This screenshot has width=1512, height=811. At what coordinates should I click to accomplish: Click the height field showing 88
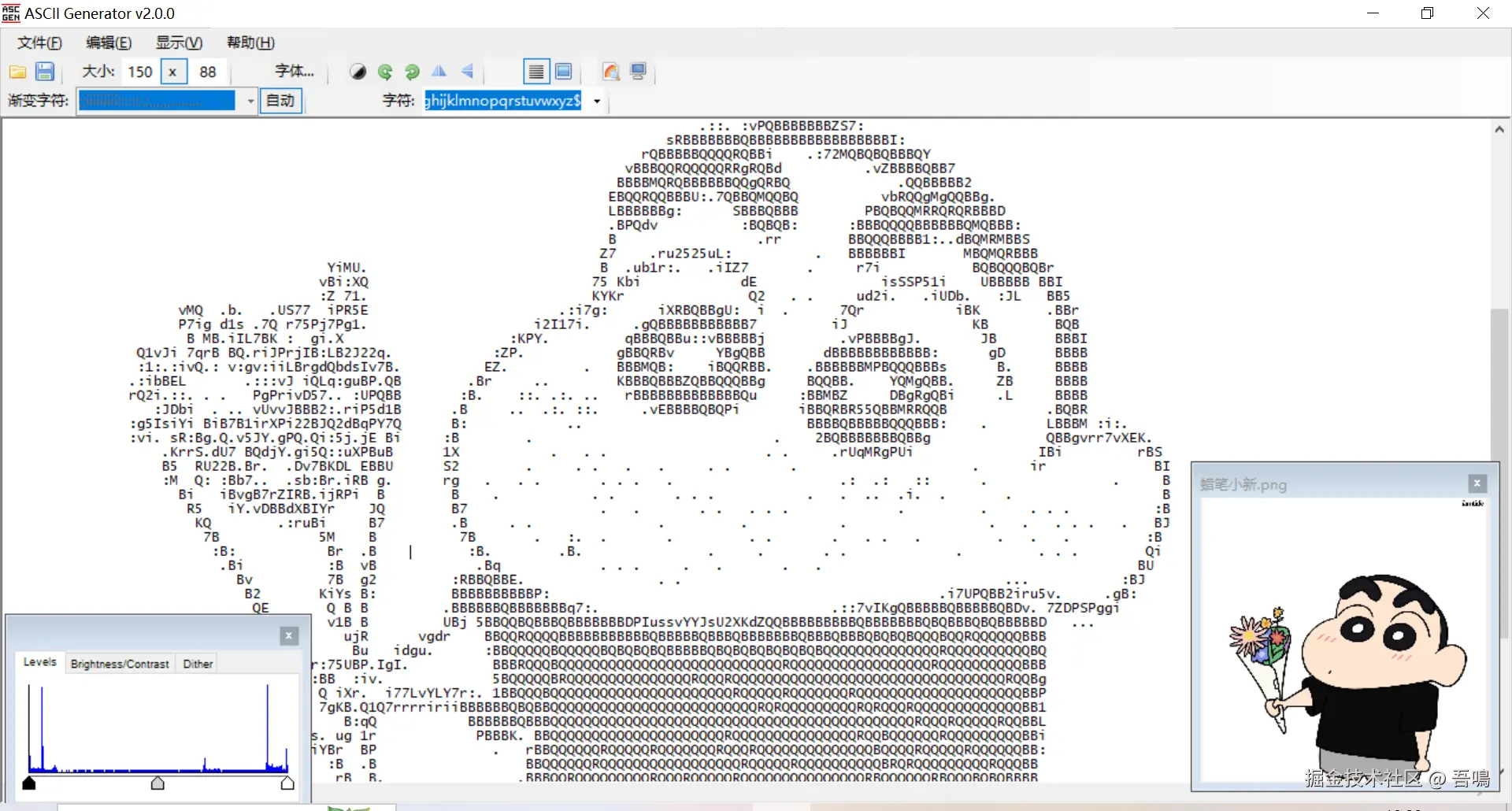(x=208, y=72)
